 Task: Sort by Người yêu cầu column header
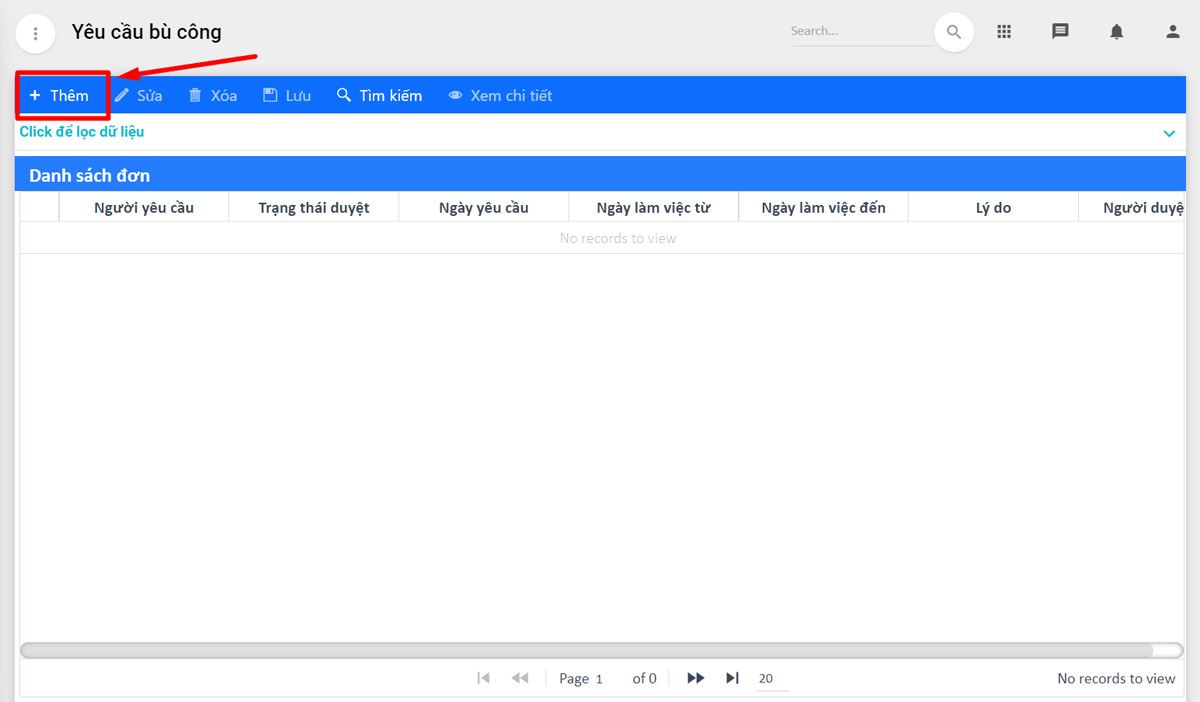pos(144,208)
